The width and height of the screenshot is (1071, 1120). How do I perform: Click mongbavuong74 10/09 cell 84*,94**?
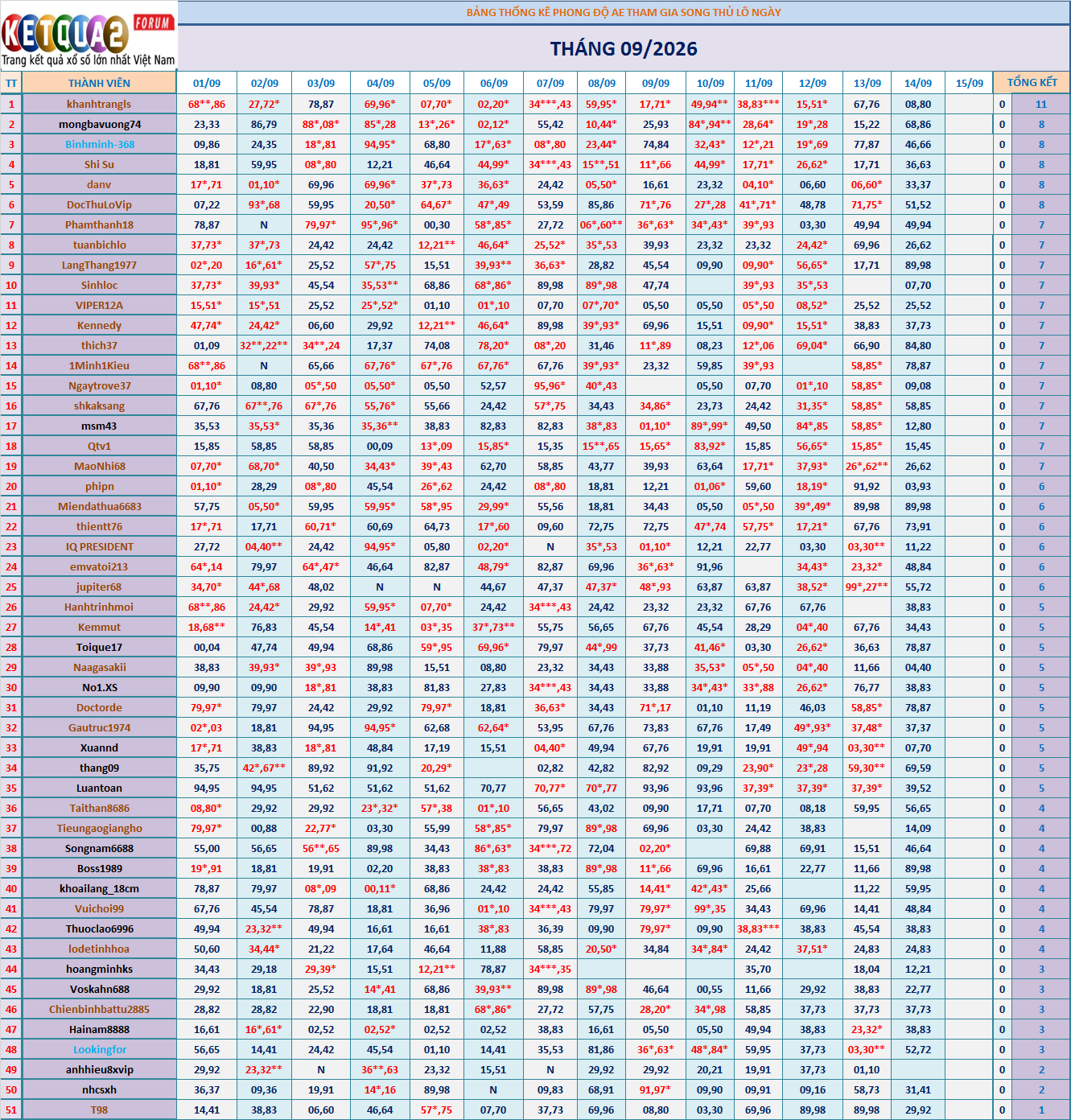point(710,124)
